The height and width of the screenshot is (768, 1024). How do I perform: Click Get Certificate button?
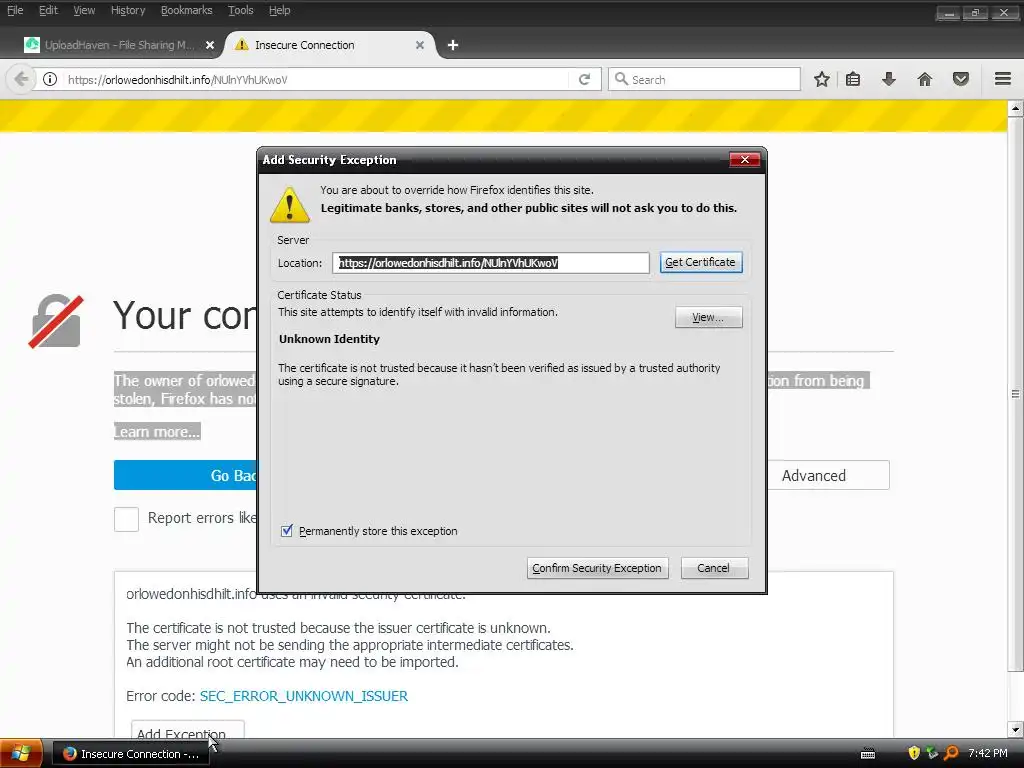tap(701, 262)
